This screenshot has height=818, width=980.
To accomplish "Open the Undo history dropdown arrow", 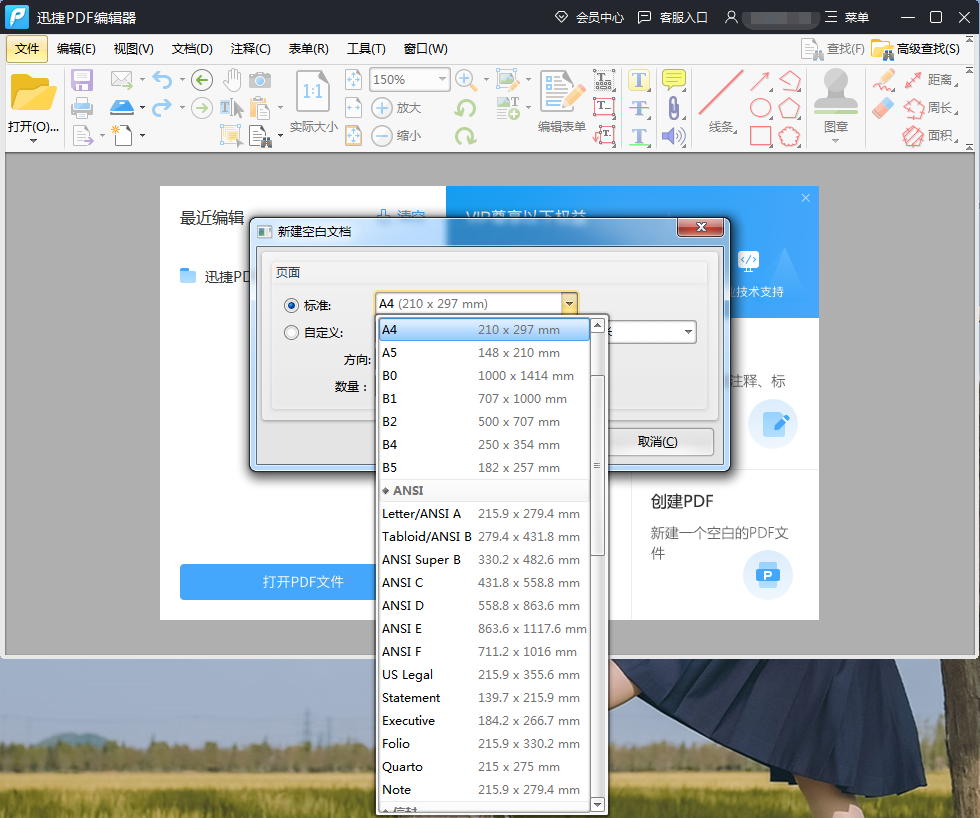I will [182, 80].
